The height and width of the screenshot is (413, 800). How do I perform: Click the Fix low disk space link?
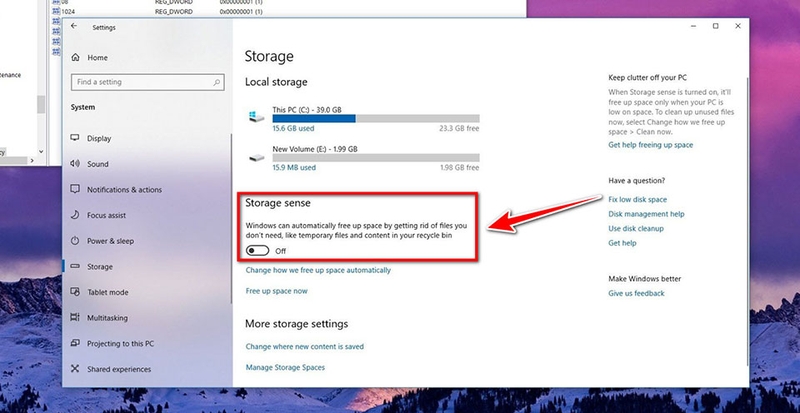[x=637, y=200]
